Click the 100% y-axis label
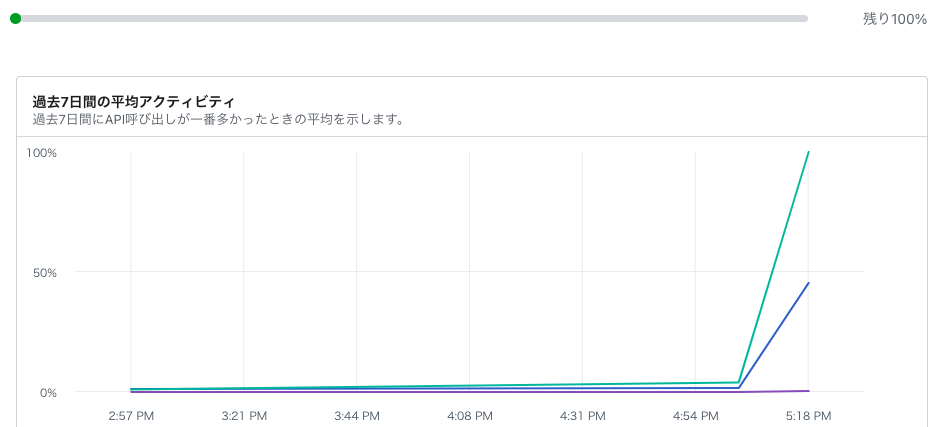The image size is (942, 427). click(42, 153)
